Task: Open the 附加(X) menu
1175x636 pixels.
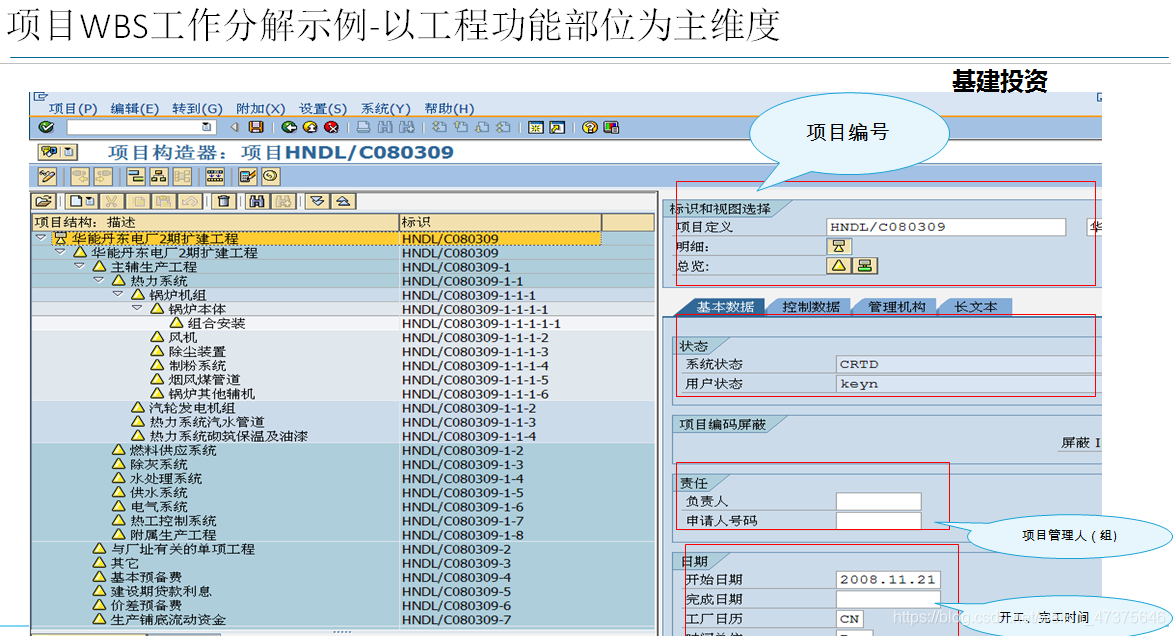Action: pos(260,109)
